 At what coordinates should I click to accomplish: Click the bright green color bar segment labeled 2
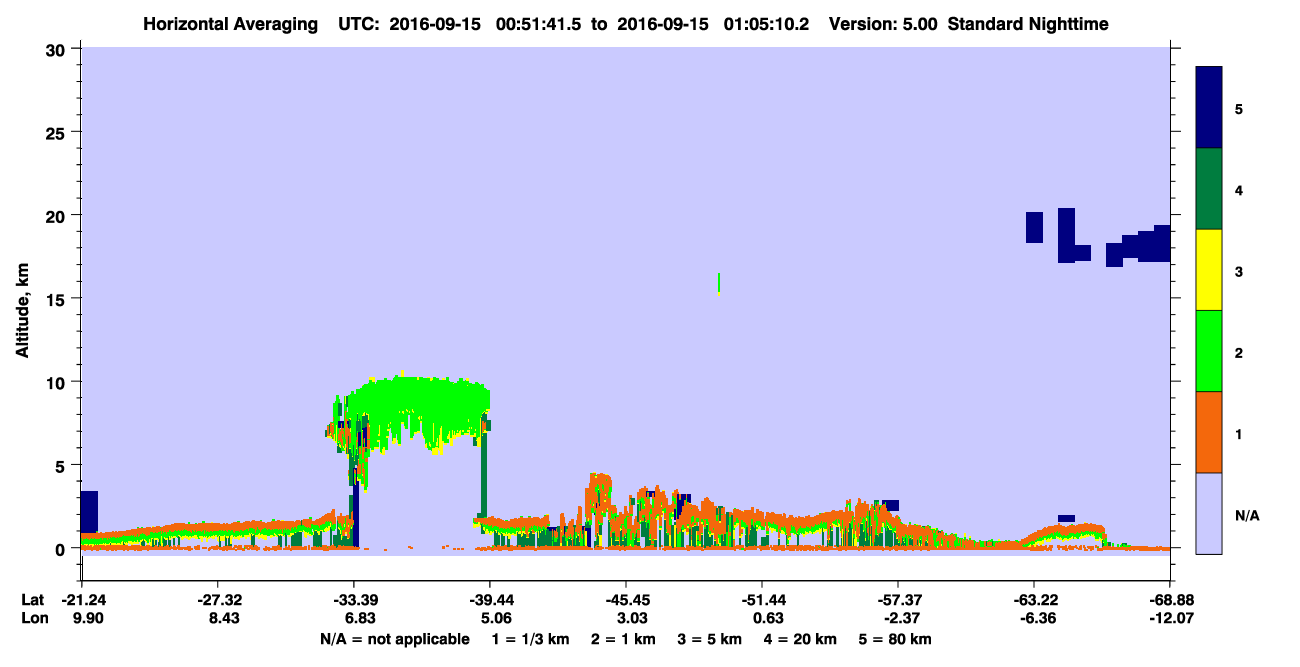1209,351
